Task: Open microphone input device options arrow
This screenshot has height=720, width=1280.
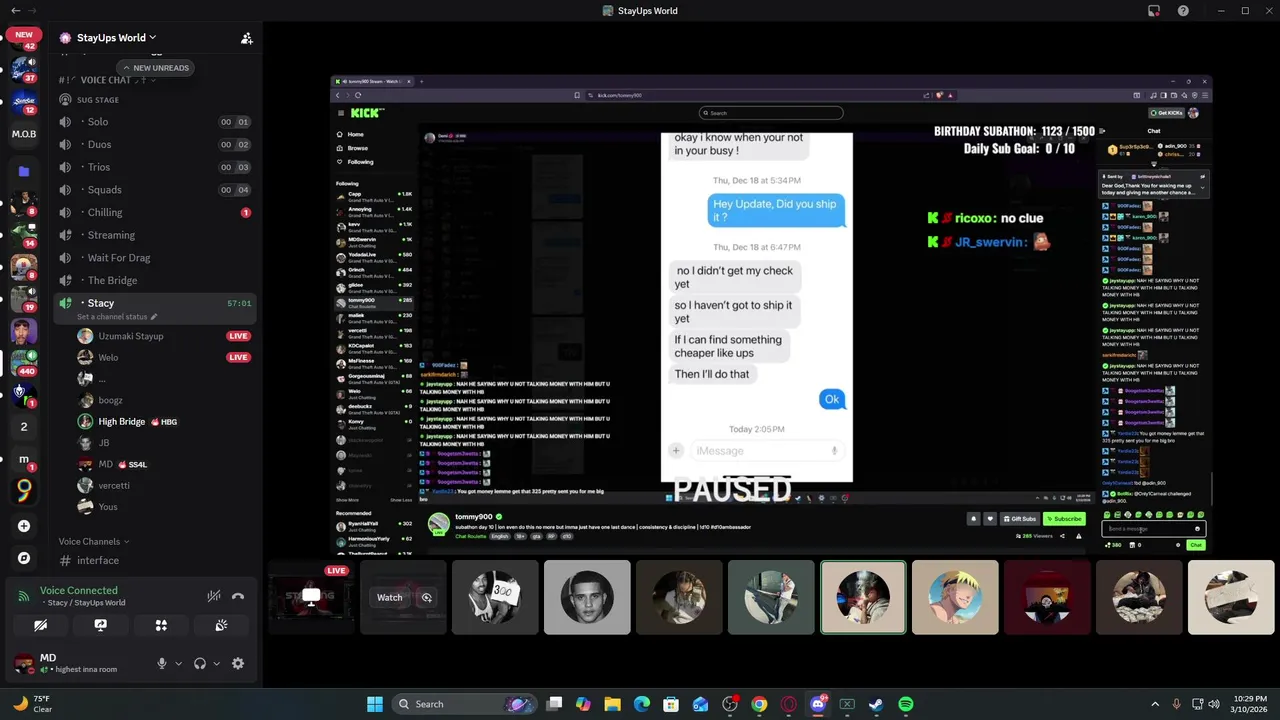Action: 179,663
